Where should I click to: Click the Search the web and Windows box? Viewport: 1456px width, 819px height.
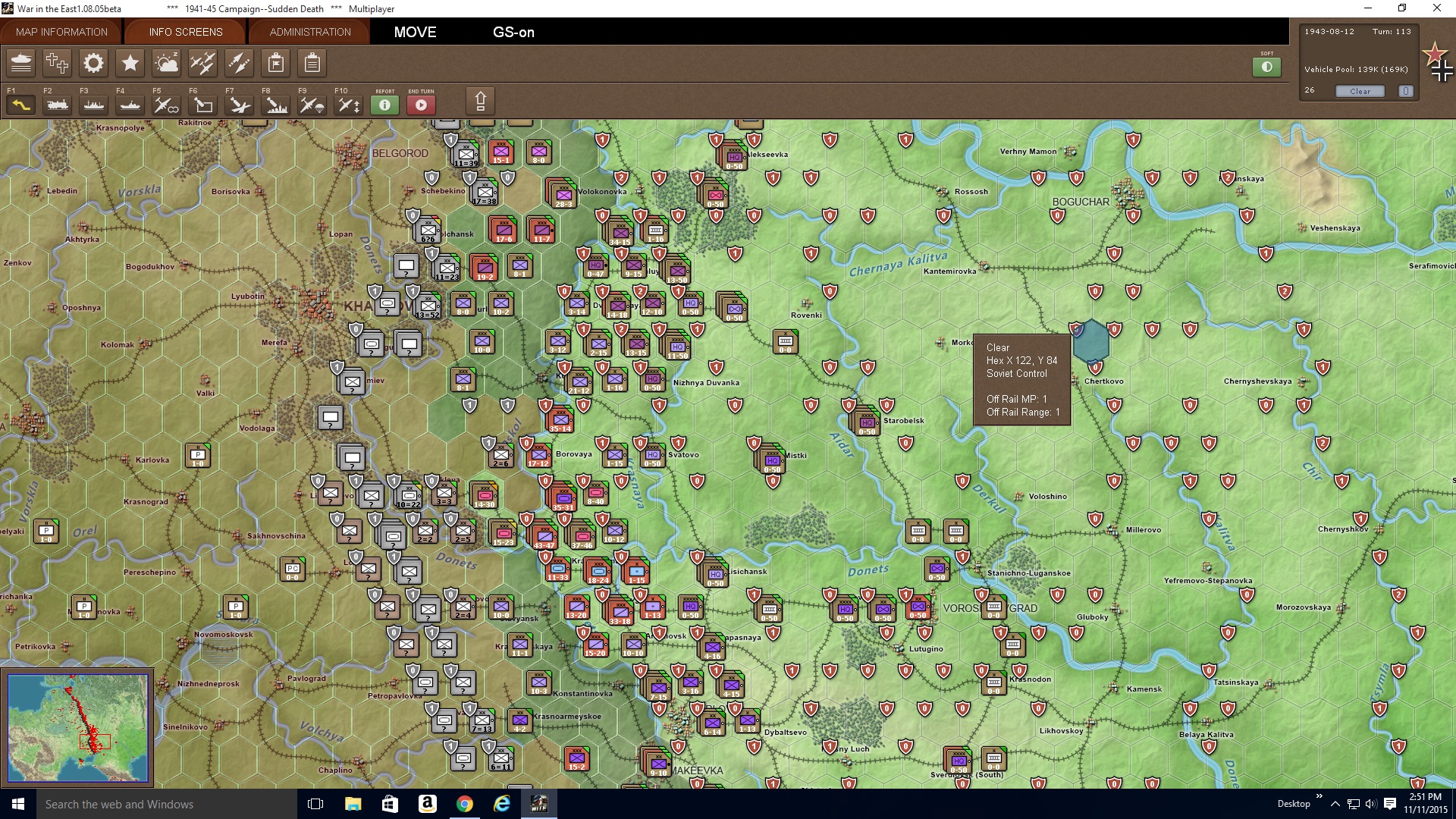tap(167, 804)
